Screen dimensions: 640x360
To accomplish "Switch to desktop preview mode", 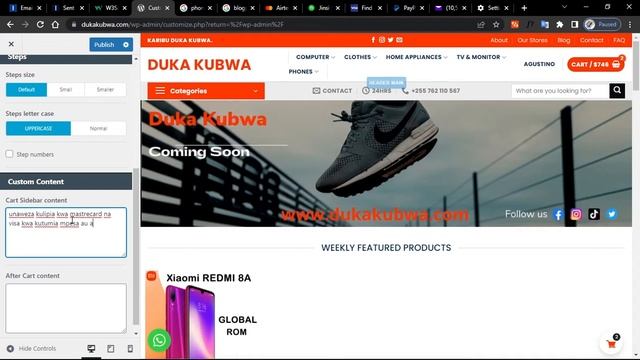I will point(91,349).
